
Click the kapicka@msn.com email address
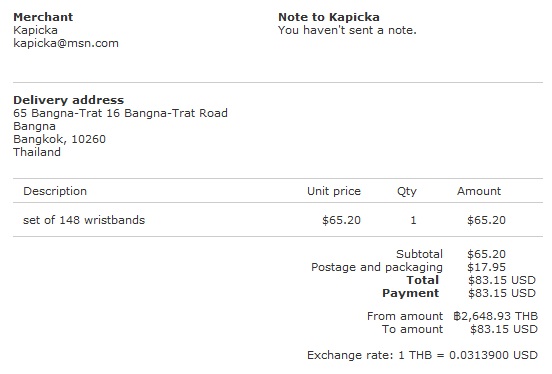[x=66, y=43]
